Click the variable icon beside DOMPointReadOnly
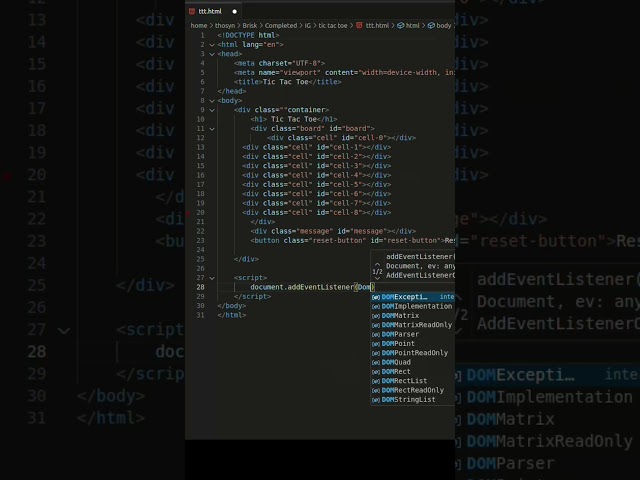The width and height of the screenshot is (640, 480). tap(376, 353)
